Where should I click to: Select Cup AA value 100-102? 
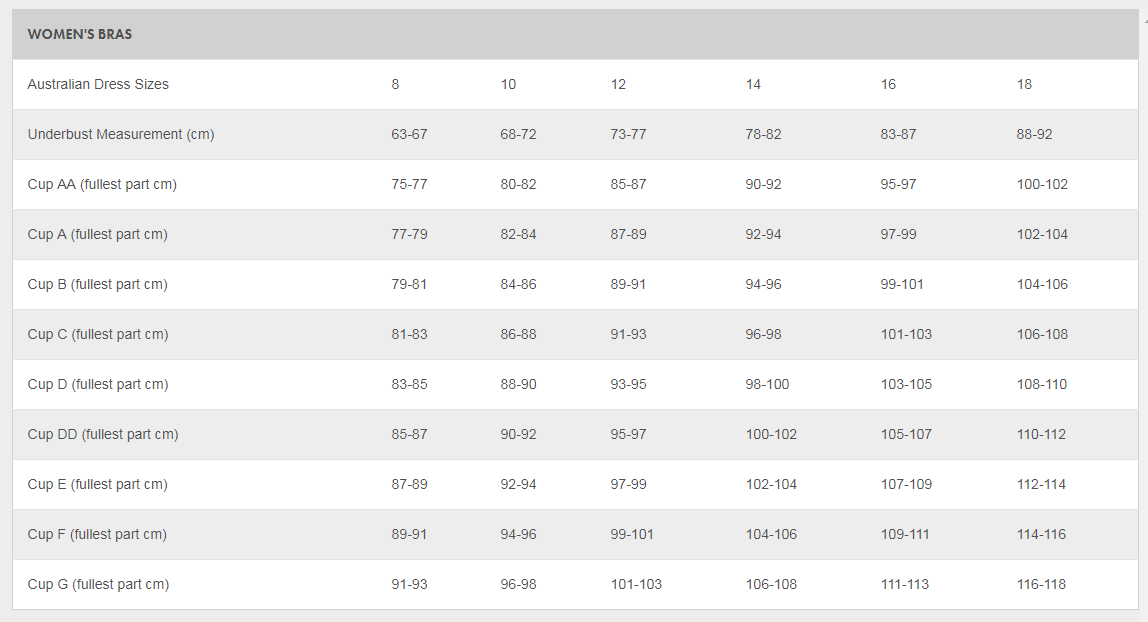point(1042,184)
